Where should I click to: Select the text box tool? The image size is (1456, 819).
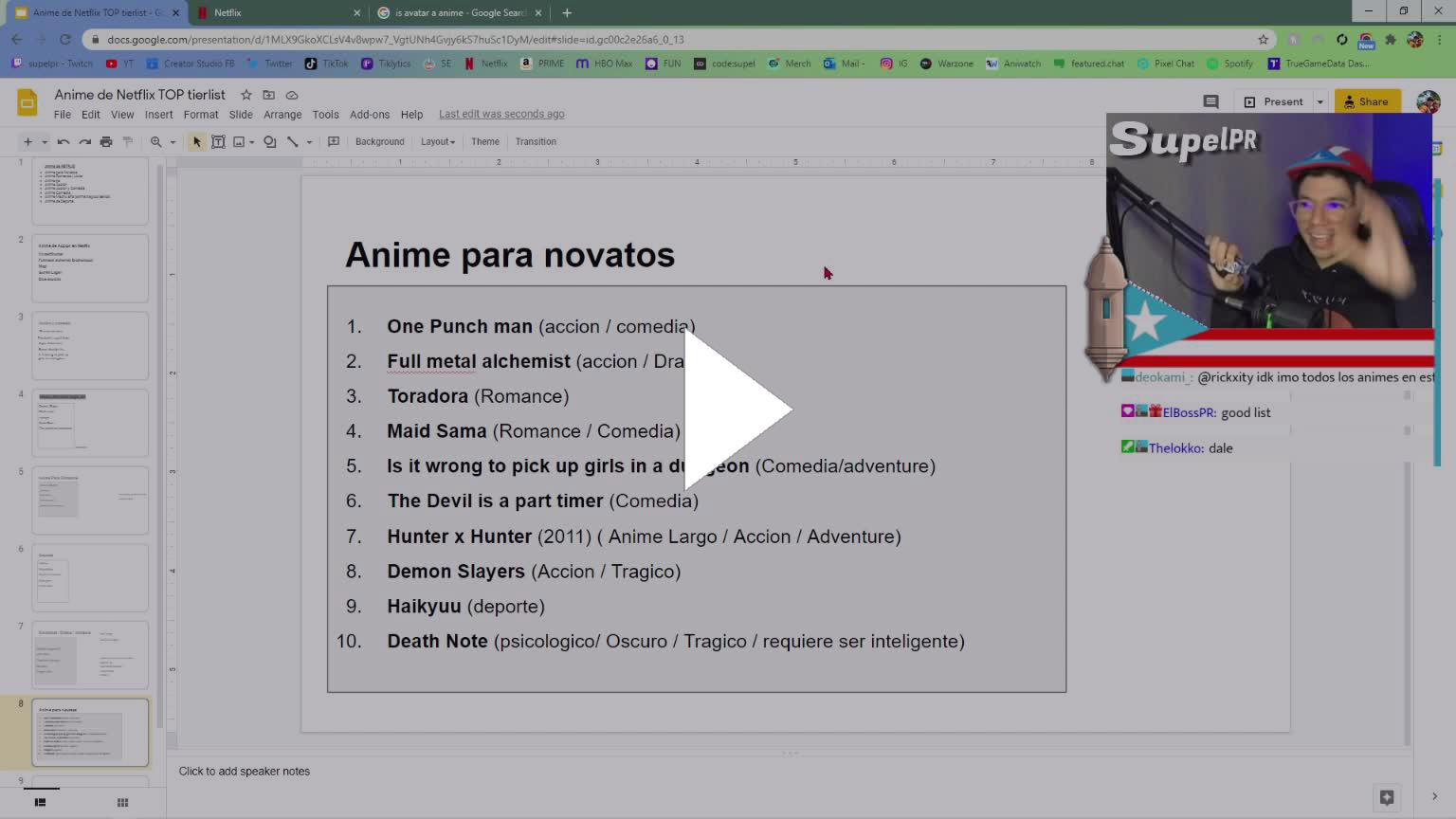coord(218,142)
